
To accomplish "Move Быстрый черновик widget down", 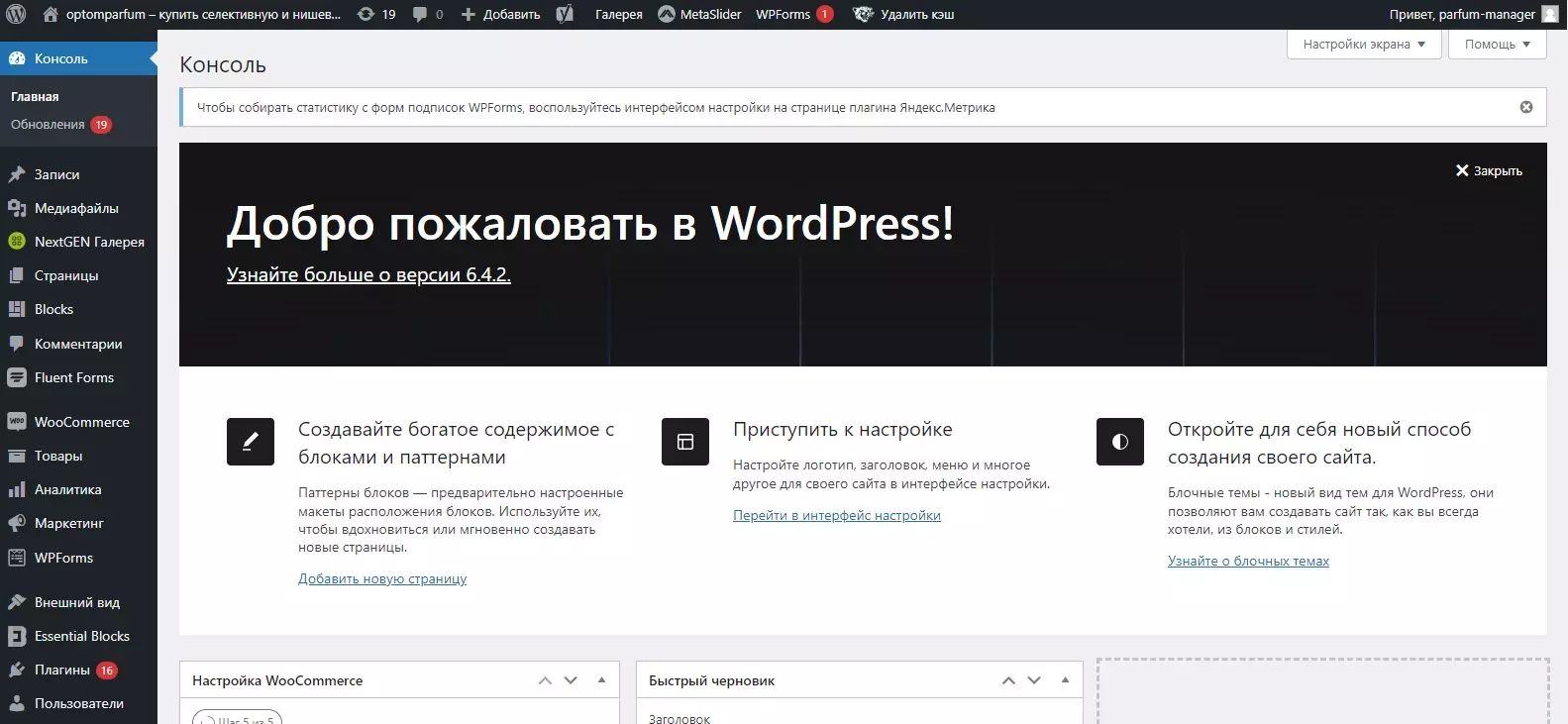I will tap(1034, 680).
